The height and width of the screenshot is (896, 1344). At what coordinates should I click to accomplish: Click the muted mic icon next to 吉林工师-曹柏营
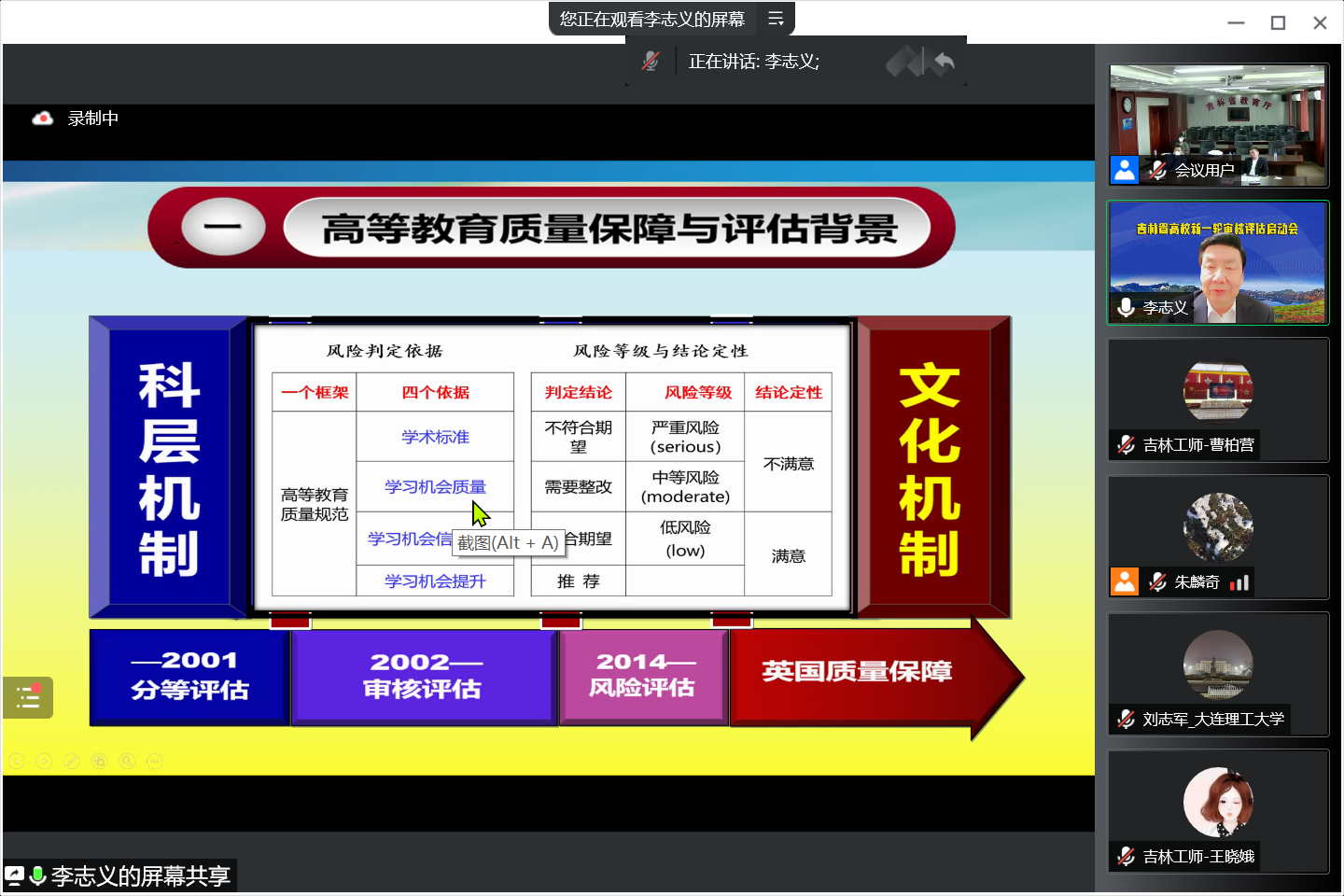pyautogui.click(x=1127, y=445)
